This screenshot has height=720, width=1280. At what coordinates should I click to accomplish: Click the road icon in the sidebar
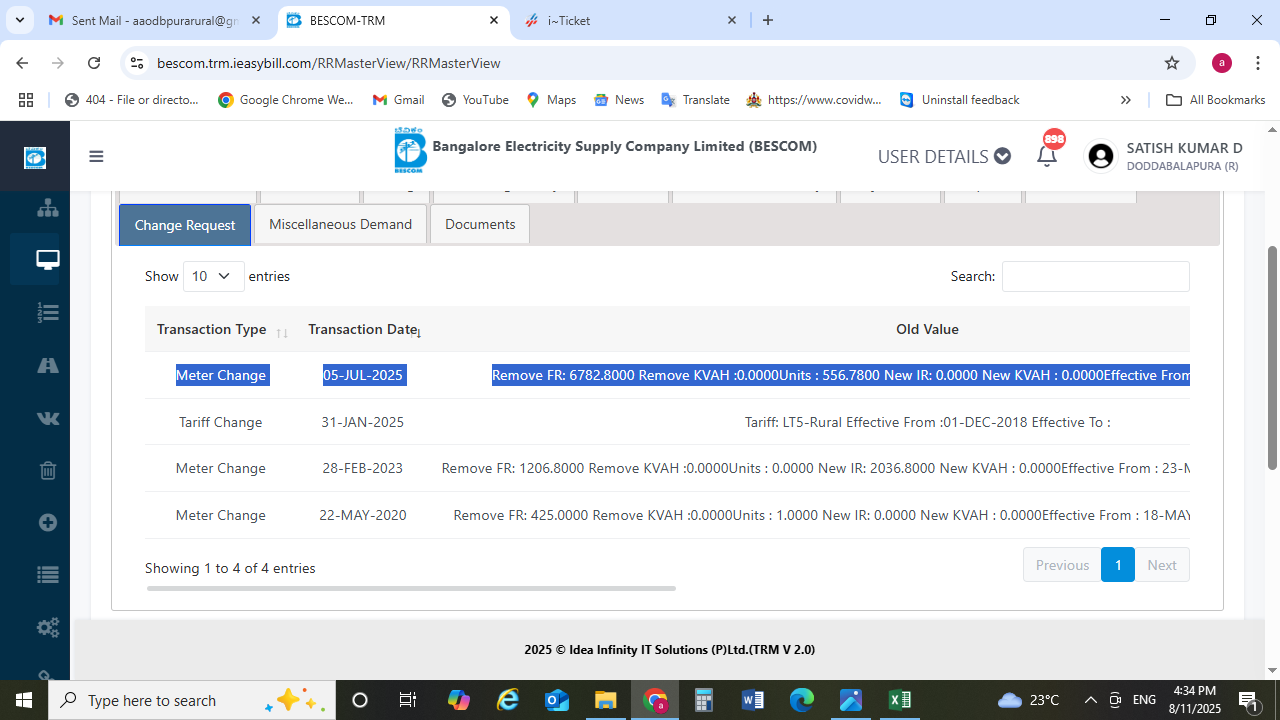coord(48,365)
